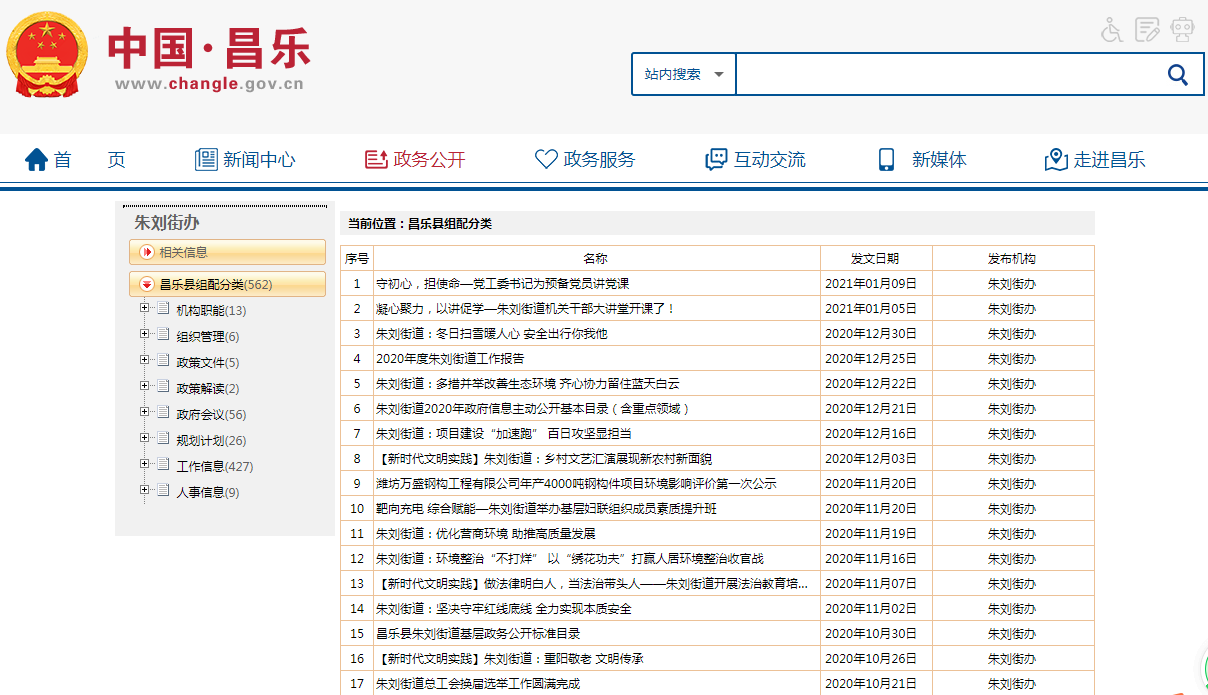Select 政府会议 category in tree
This screenshot has width=1208, height=695.
point(200,414)
